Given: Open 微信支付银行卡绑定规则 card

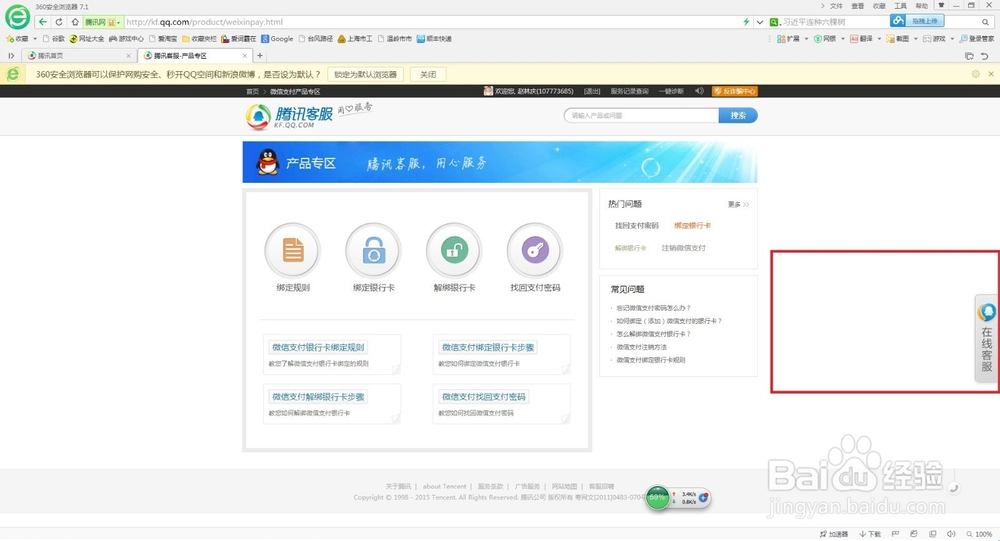Looking at the screenshot, I should click(332, 354).
